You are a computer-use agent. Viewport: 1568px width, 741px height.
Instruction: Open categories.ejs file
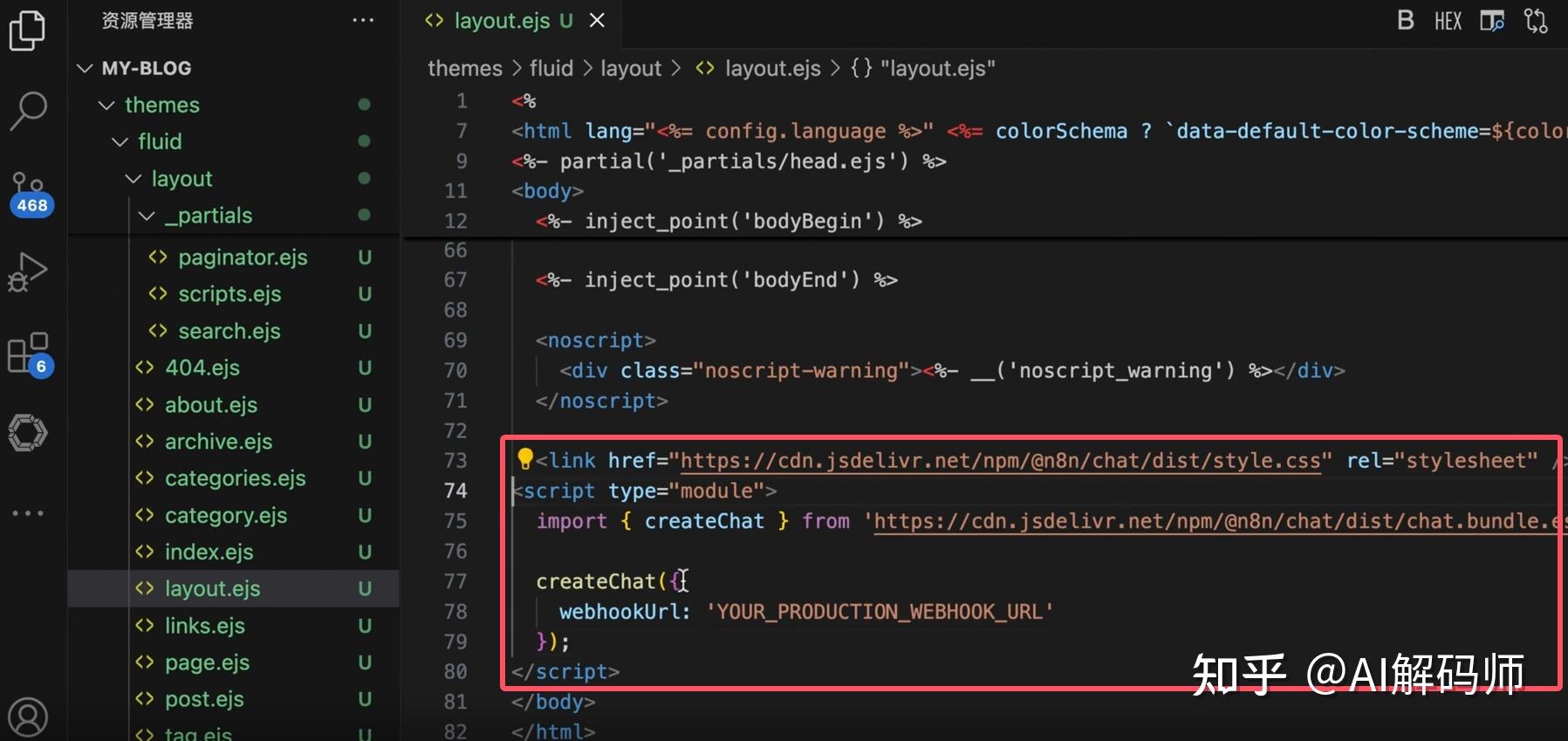234,478
